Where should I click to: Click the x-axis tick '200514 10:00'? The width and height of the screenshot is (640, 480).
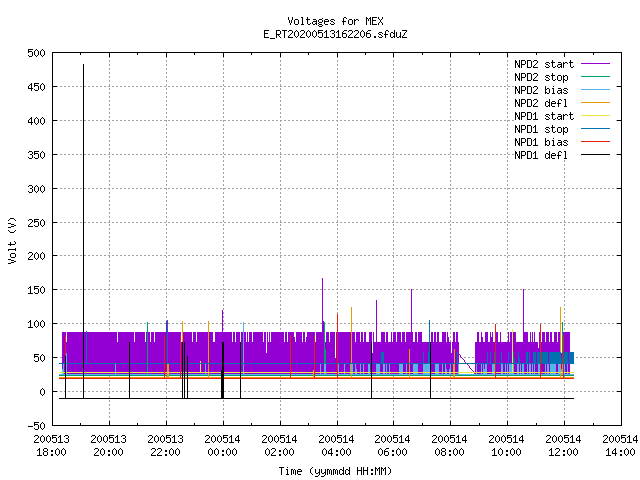pyautogui.click(x=507, y=446)
